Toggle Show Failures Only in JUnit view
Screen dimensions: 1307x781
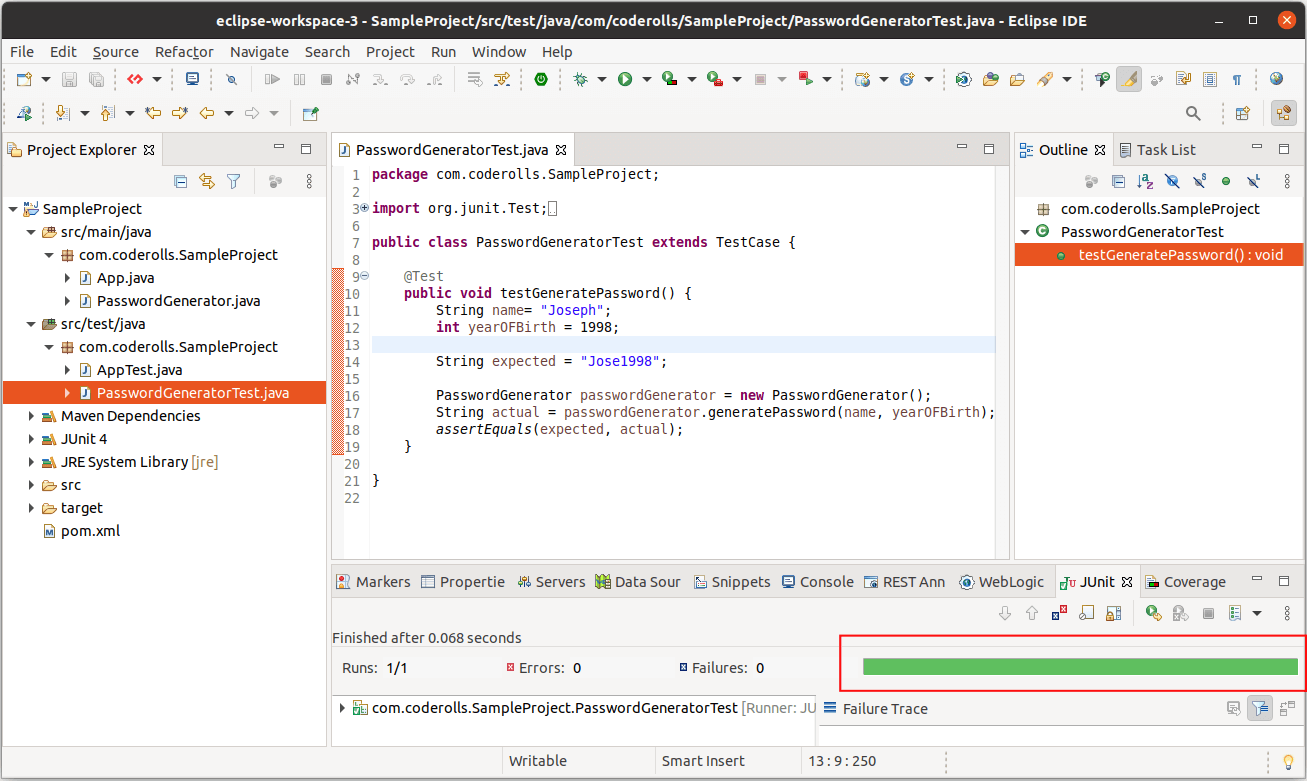1059,613
